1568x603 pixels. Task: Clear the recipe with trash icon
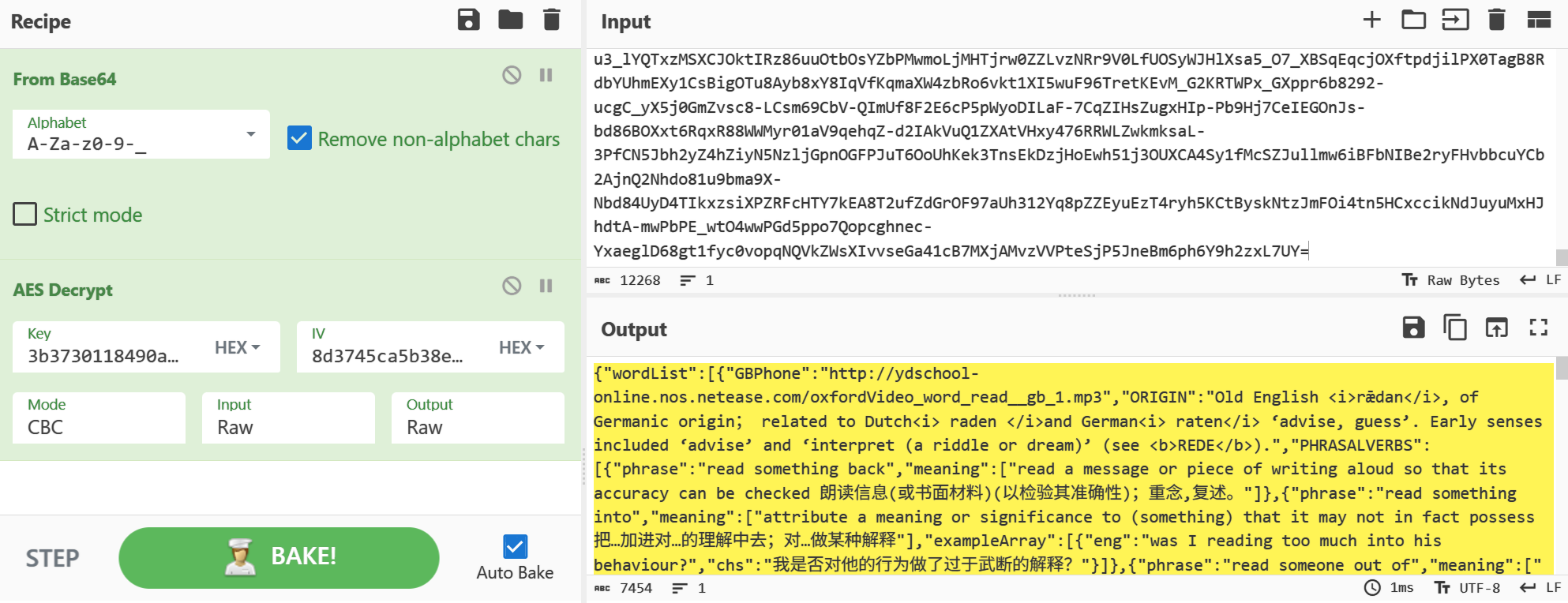tap(552, 21)
